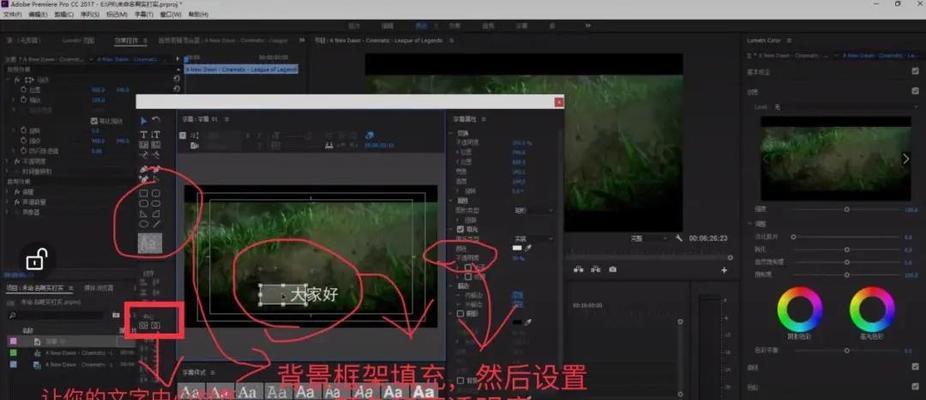Open the Clip (剪辑) menu

64,14
